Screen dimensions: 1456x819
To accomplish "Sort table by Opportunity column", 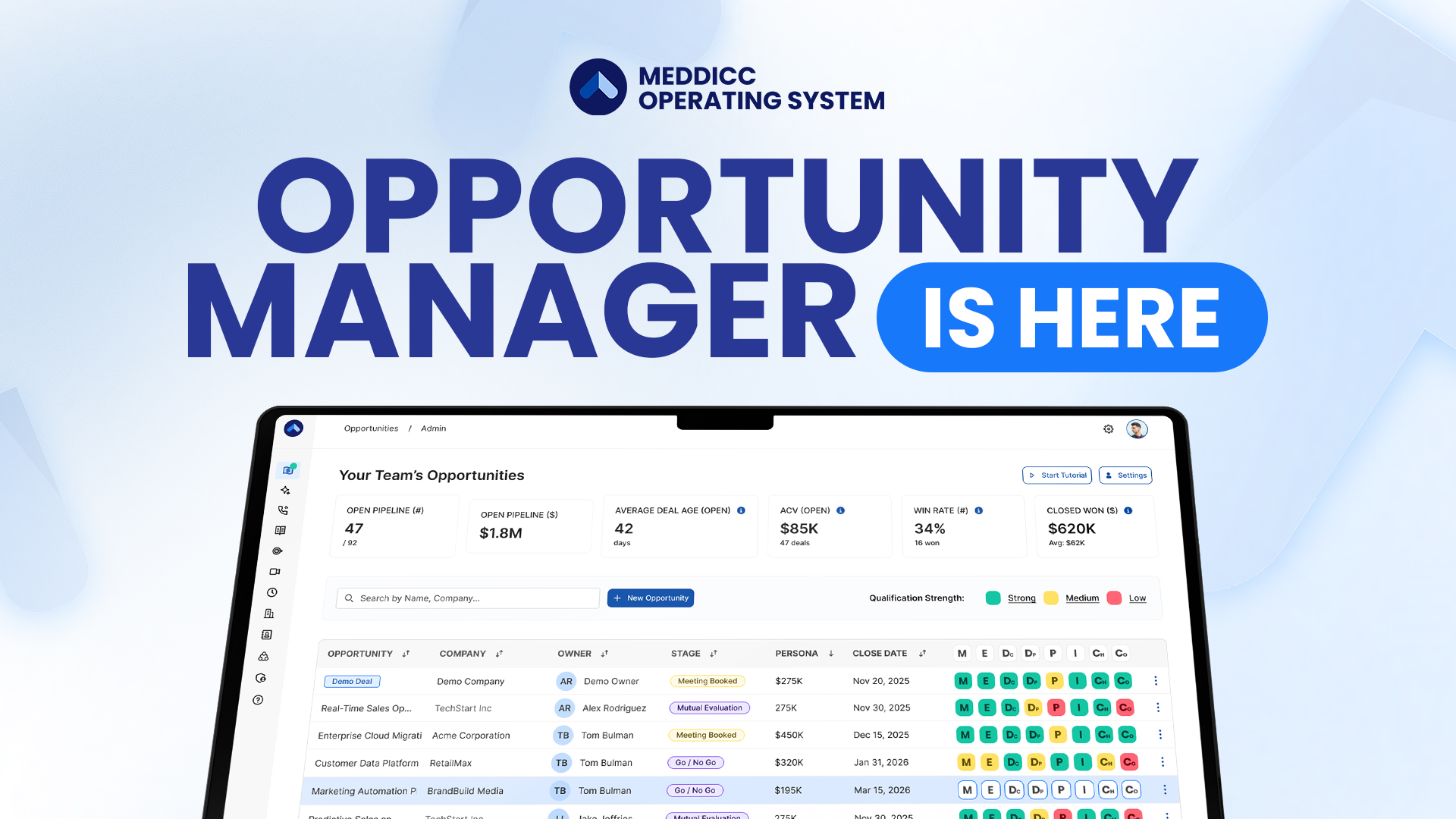I will click(406, 654).
